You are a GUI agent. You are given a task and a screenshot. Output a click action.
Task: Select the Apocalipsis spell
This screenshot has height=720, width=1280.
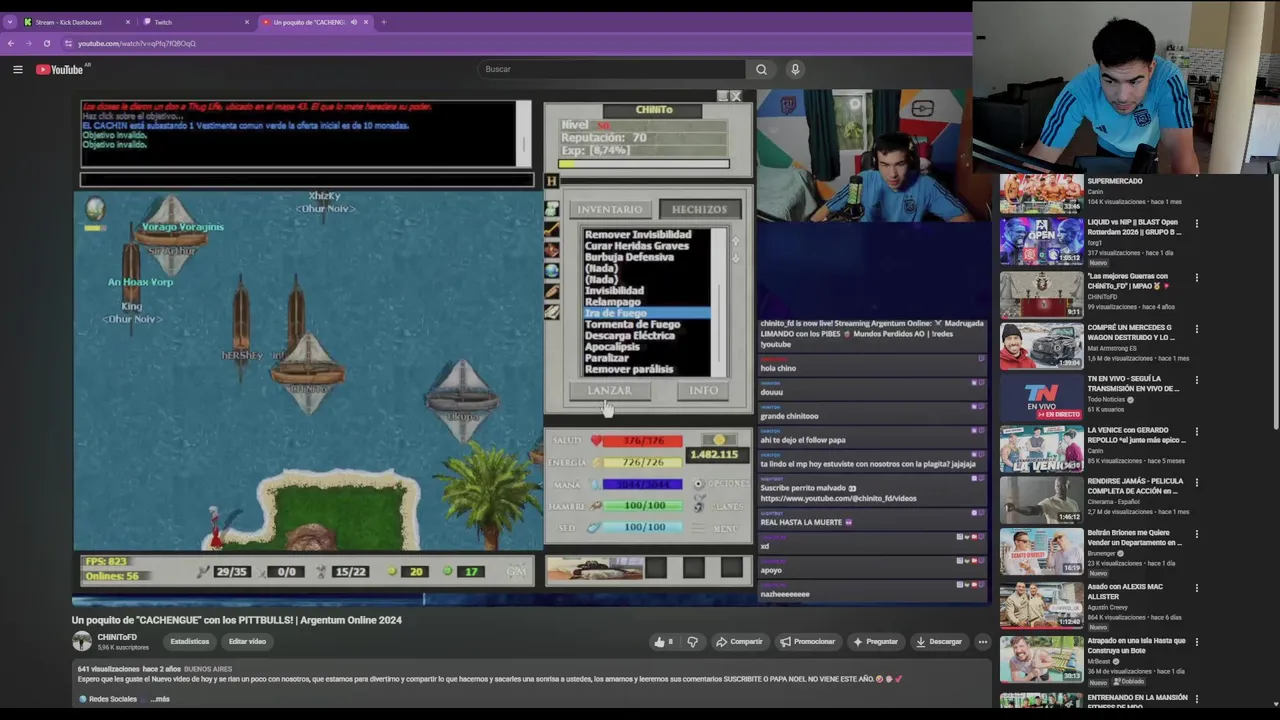(612, 347)
